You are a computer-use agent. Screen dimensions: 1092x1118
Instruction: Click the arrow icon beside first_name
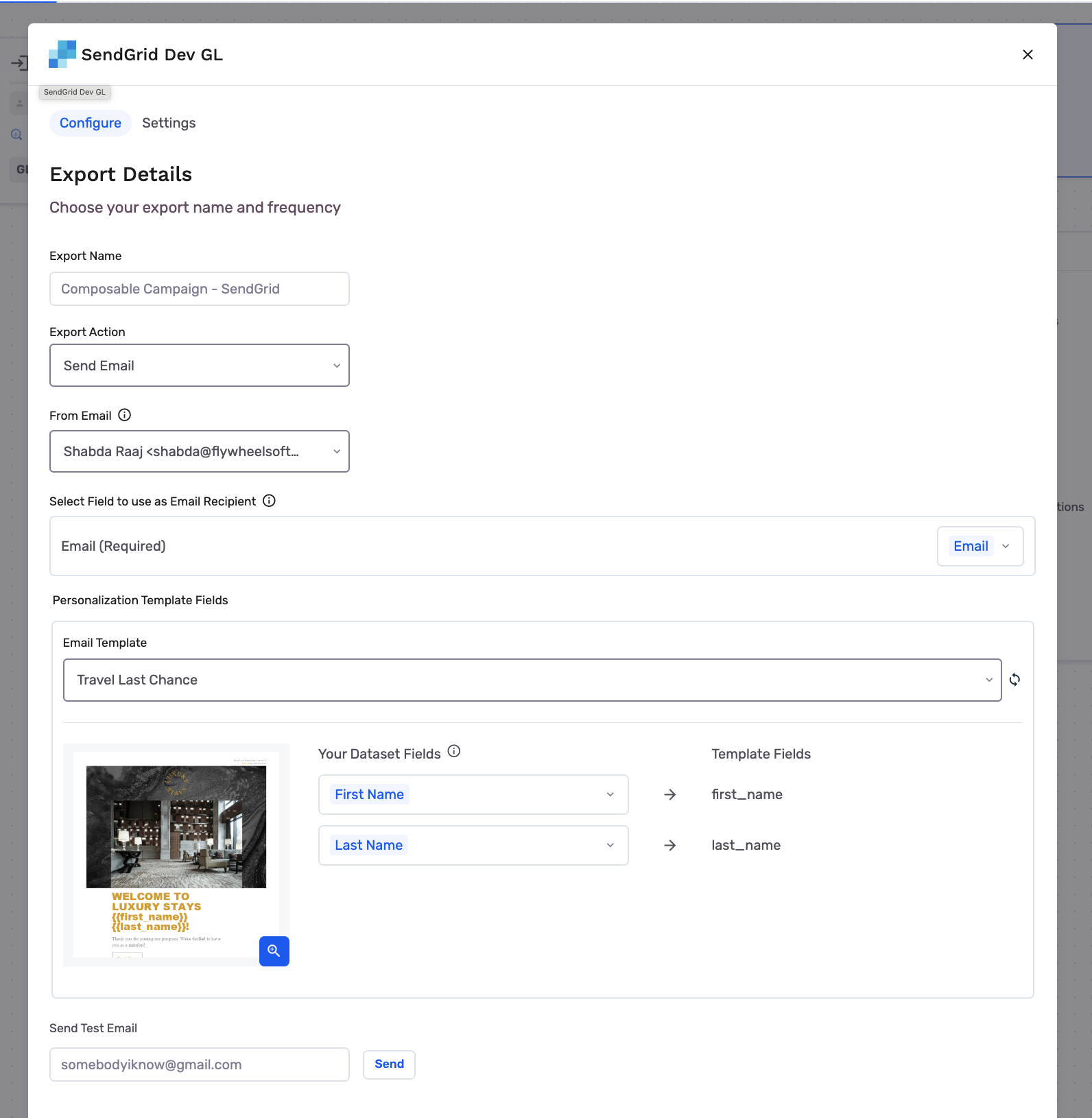(670, 794)
